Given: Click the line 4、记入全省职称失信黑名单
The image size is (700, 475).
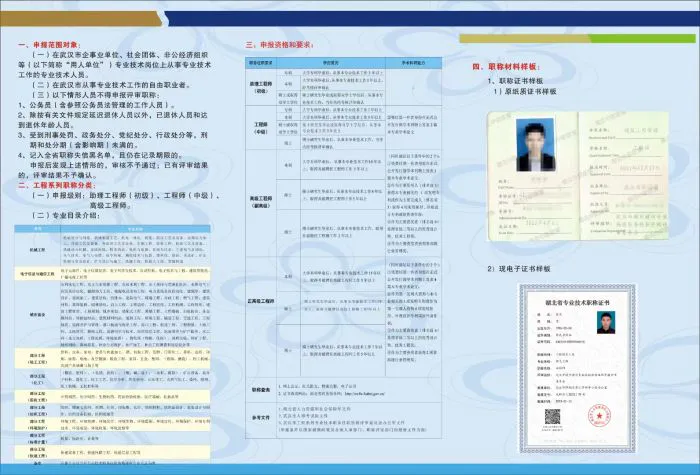Looking at the screenshot, I should (100, 155).
